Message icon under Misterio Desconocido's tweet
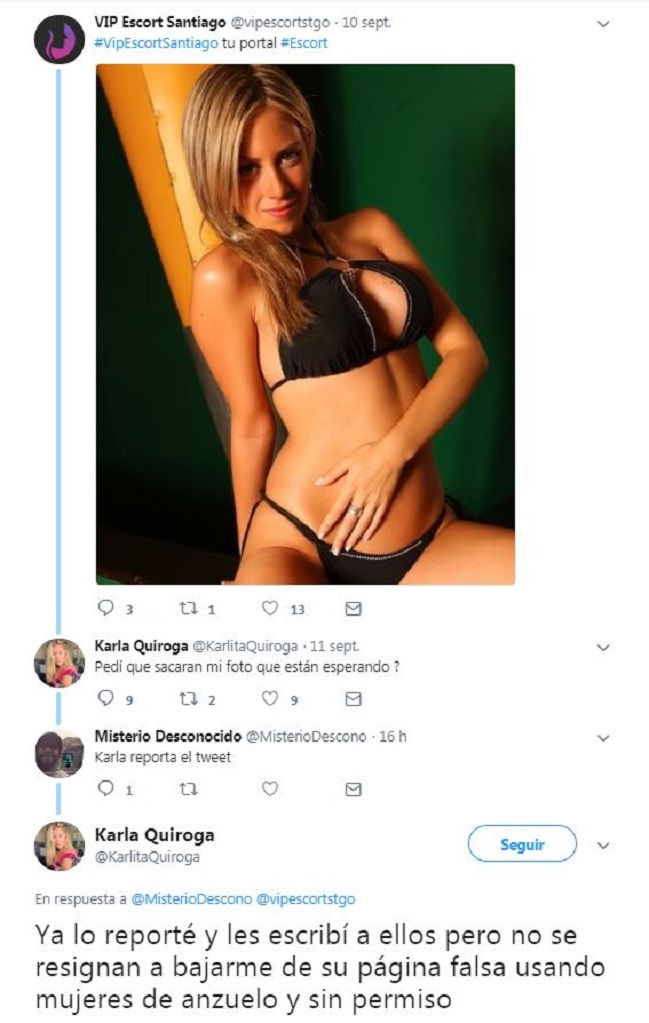This screenshot has height=1023, width=649. pyautogui.click(x=352, y=789)
